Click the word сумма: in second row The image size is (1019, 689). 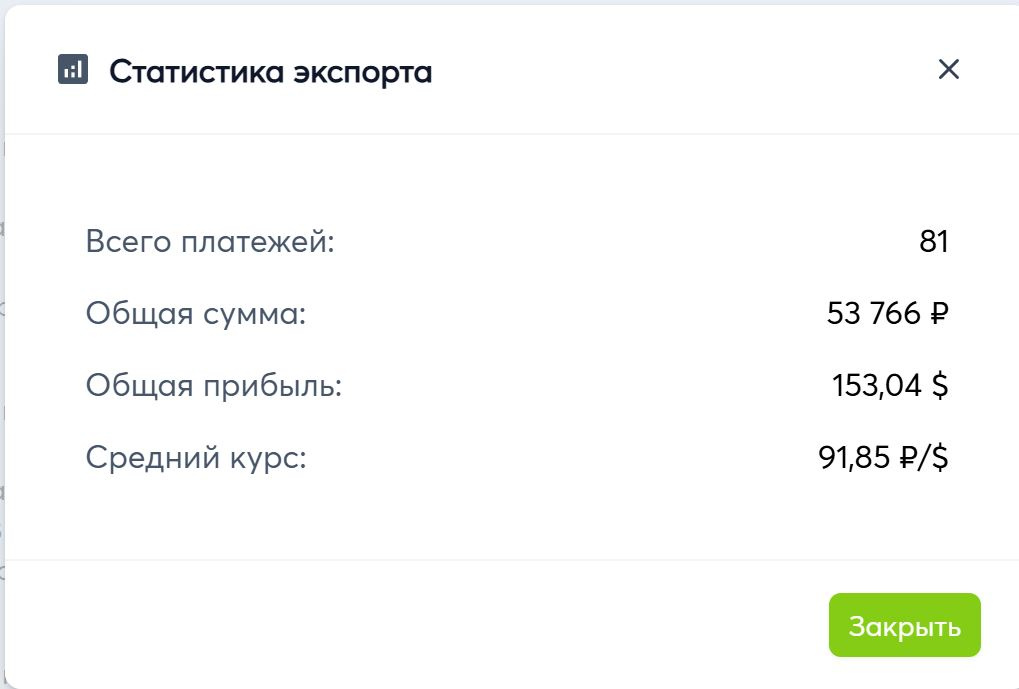254,314
